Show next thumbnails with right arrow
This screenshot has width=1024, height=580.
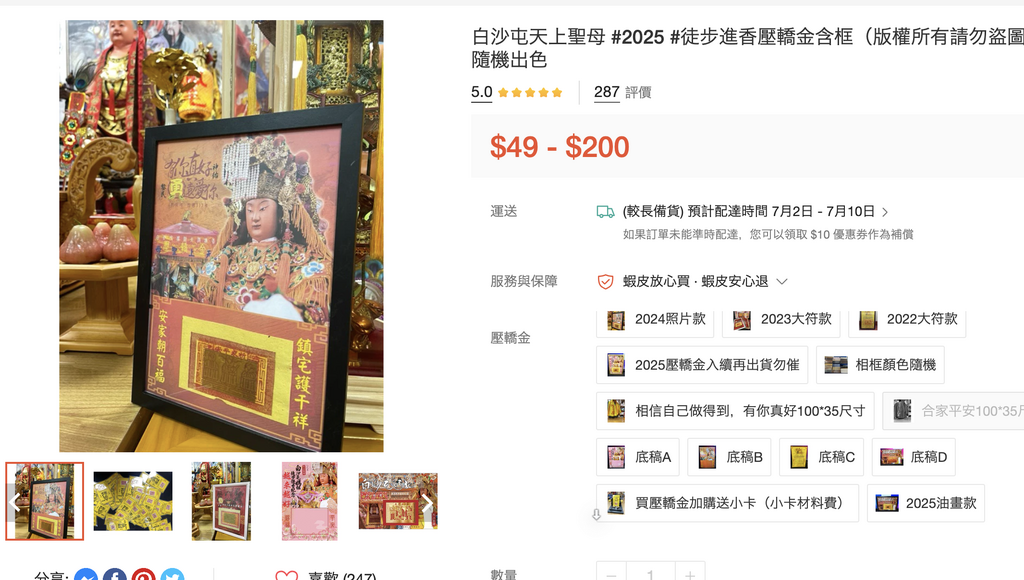pyautogui.click(x=427, y=502)
